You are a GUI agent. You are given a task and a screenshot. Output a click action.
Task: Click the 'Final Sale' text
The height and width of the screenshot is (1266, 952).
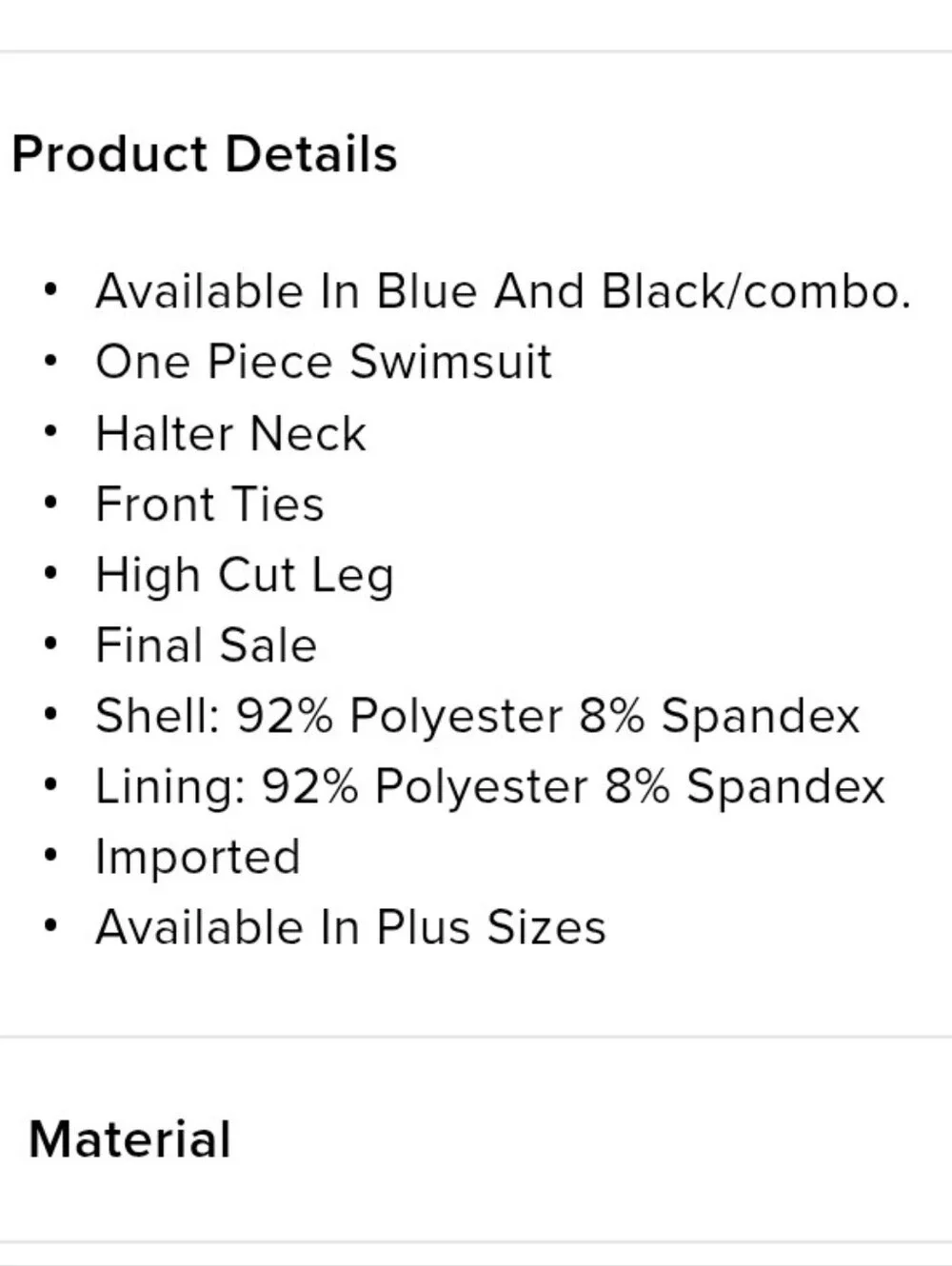pyautogui.click(x=206, y=644)
